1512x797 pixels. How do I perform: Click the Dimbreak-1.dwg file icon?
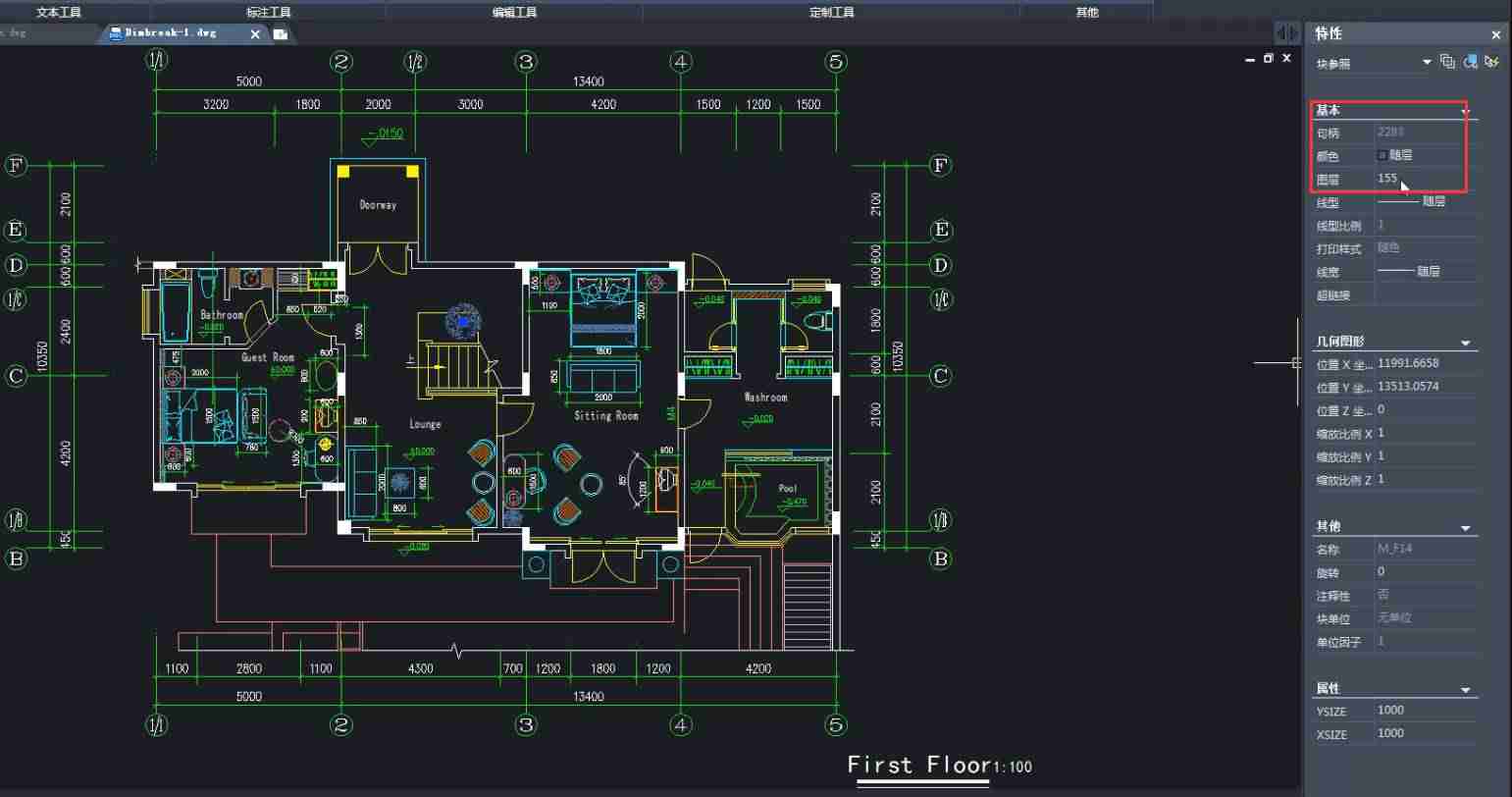(x=116, y=33)
